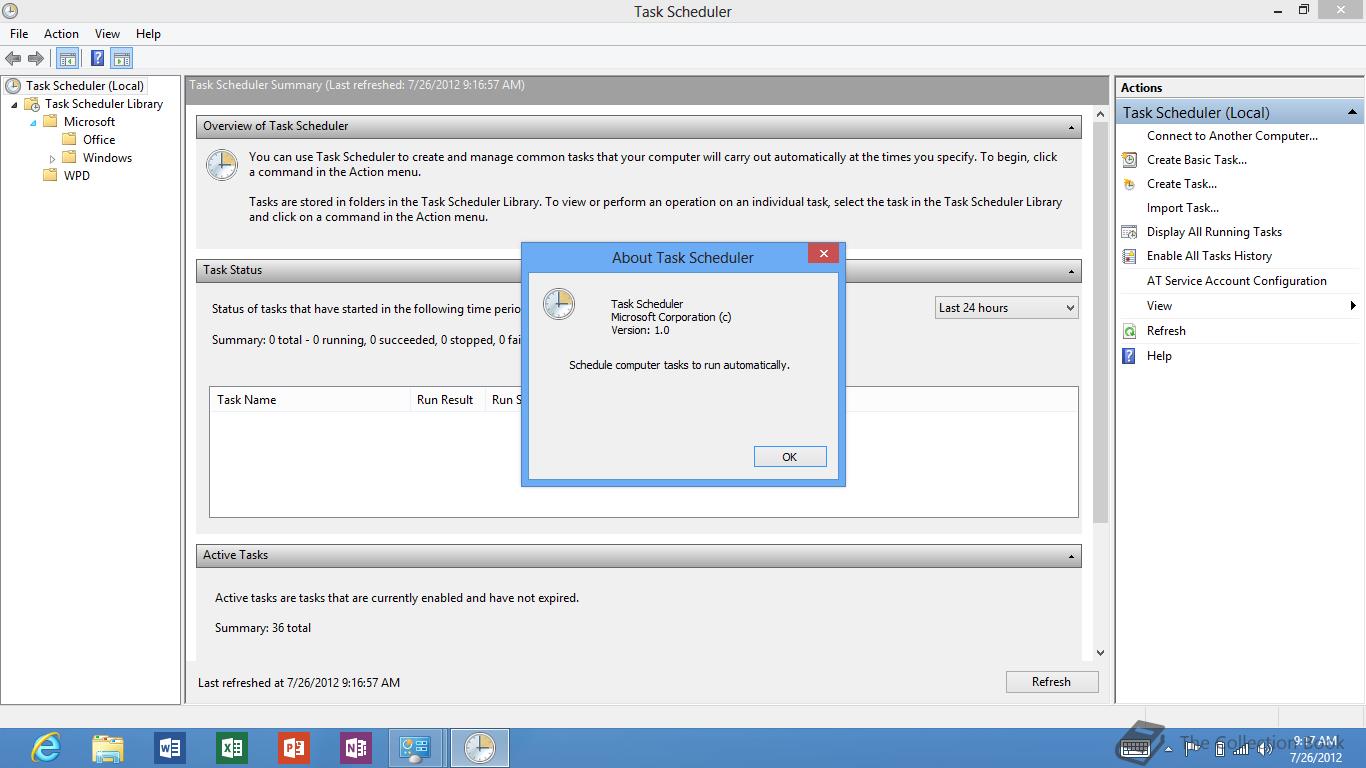Collapse the Task Status section
The image size is (1366, 768).
1071,271
